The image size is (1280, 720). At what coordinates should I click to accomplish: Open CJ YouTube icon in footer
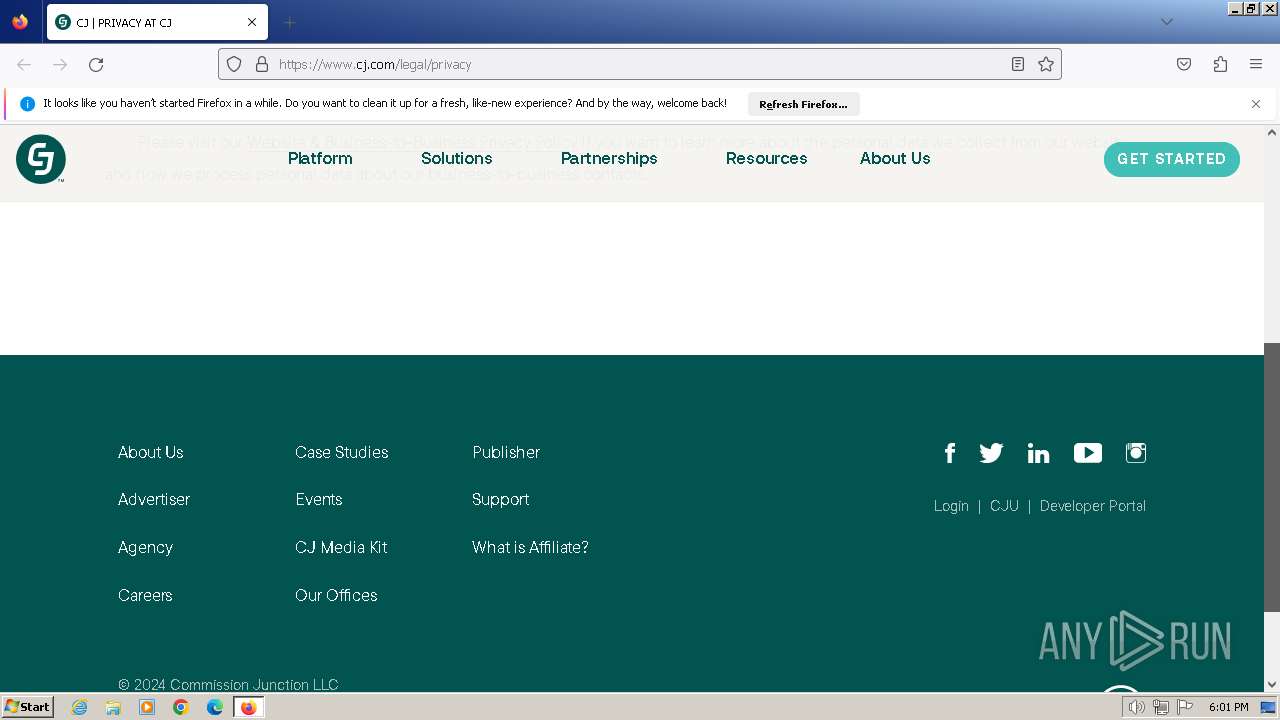pyautogui.click(x=1088, y=453)
